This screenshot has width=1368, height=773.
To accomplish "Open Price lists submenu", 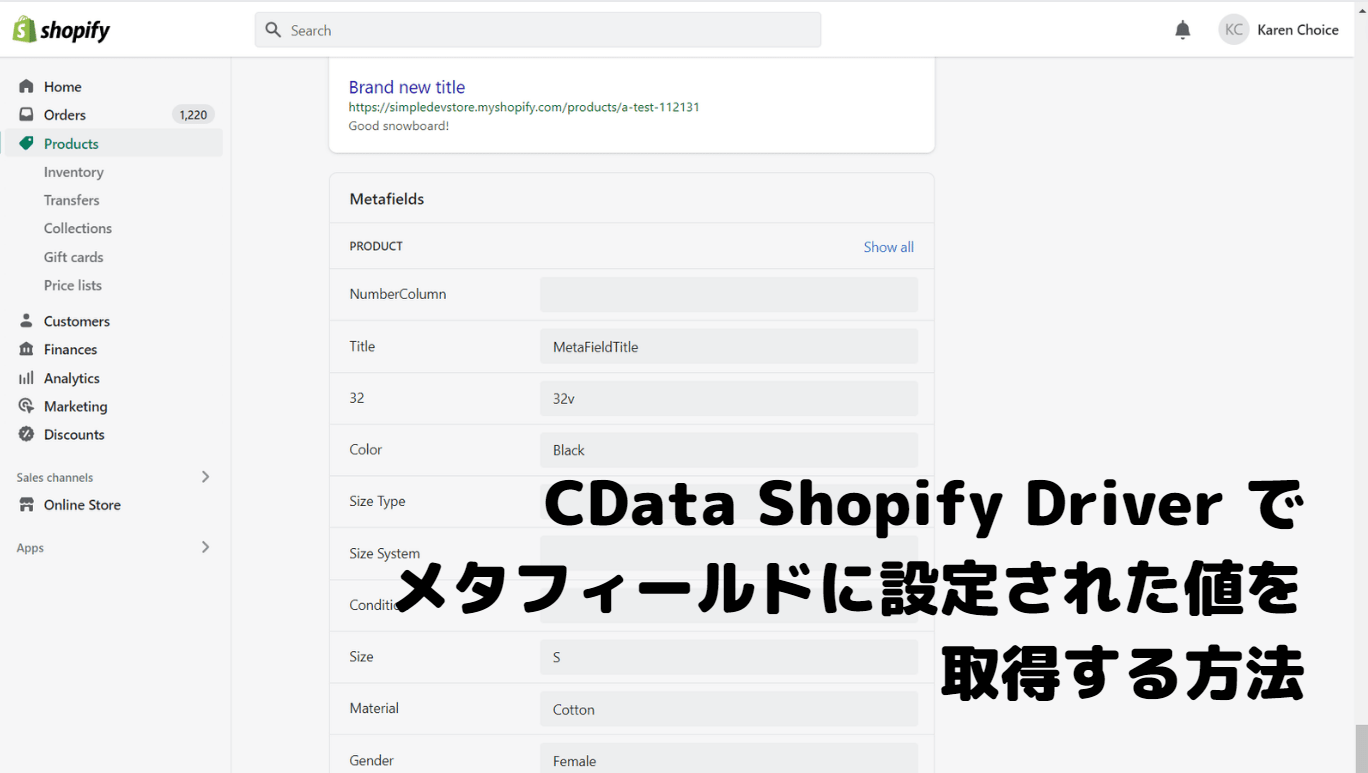I will click(x=73, y=285).
